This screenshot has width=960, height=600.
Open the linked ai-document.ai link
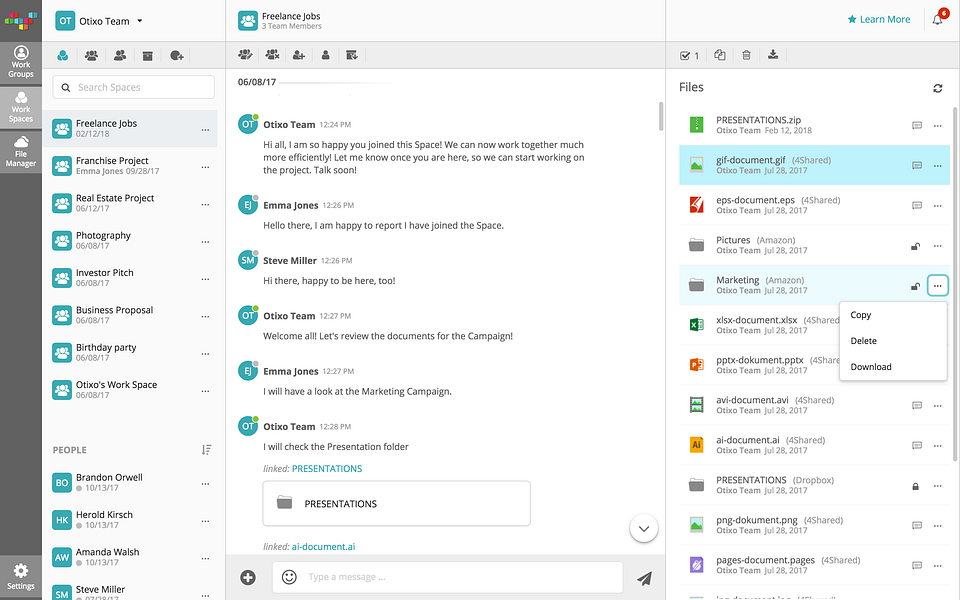[x=323, y=547]
